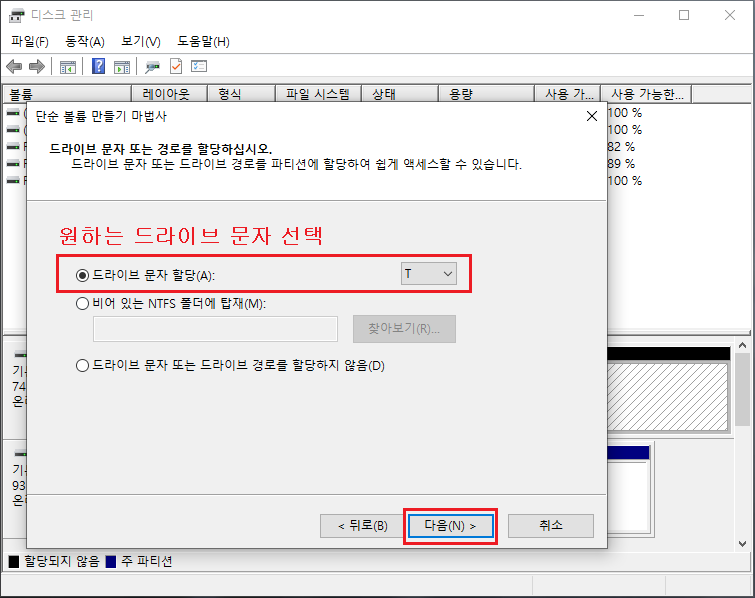Select the 드라이브 문자 할당(A) radio button
The width and height of the screenshot is (755, 598).
click(82, 275)
